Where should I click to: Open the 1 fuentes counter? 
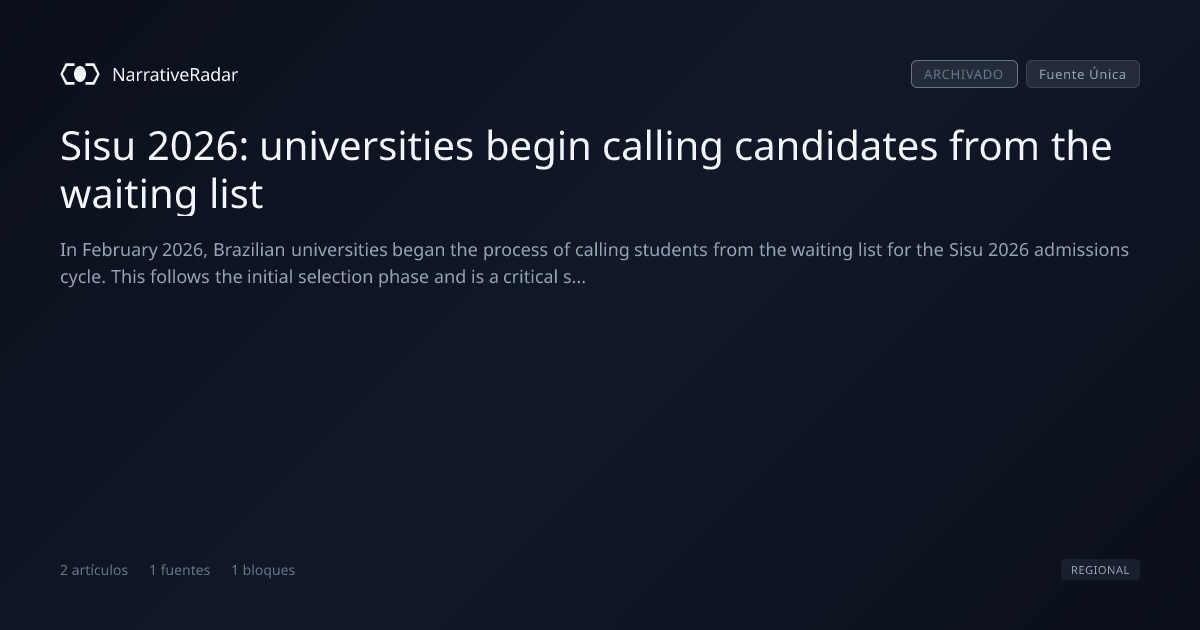coord(180,570)
